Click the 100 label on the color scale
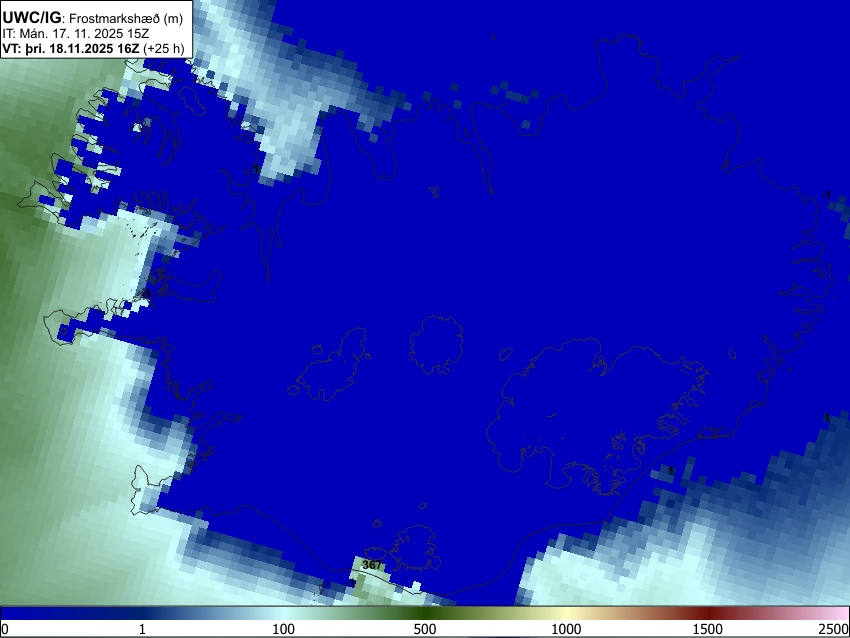This screenshot has height=638, width=850. [x=284, y=629]
